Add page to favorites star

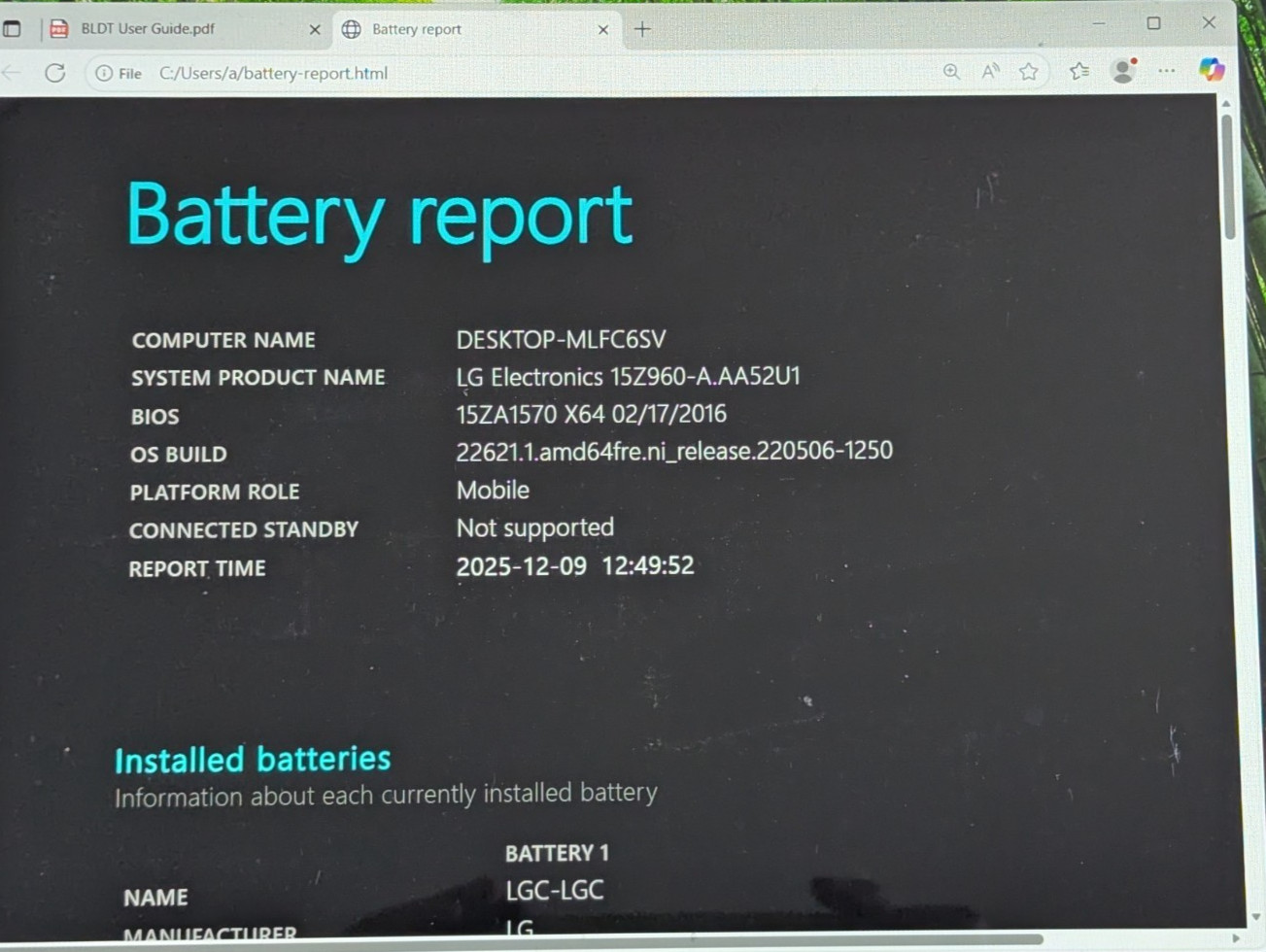(x=1029, y=72)
